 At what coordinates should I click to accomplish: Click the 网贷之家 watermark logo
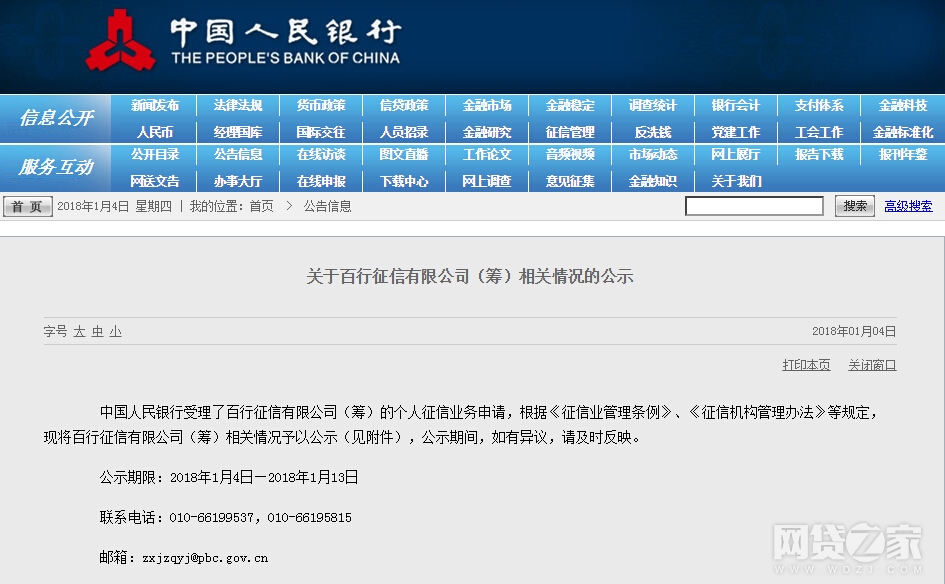point(846,545)
